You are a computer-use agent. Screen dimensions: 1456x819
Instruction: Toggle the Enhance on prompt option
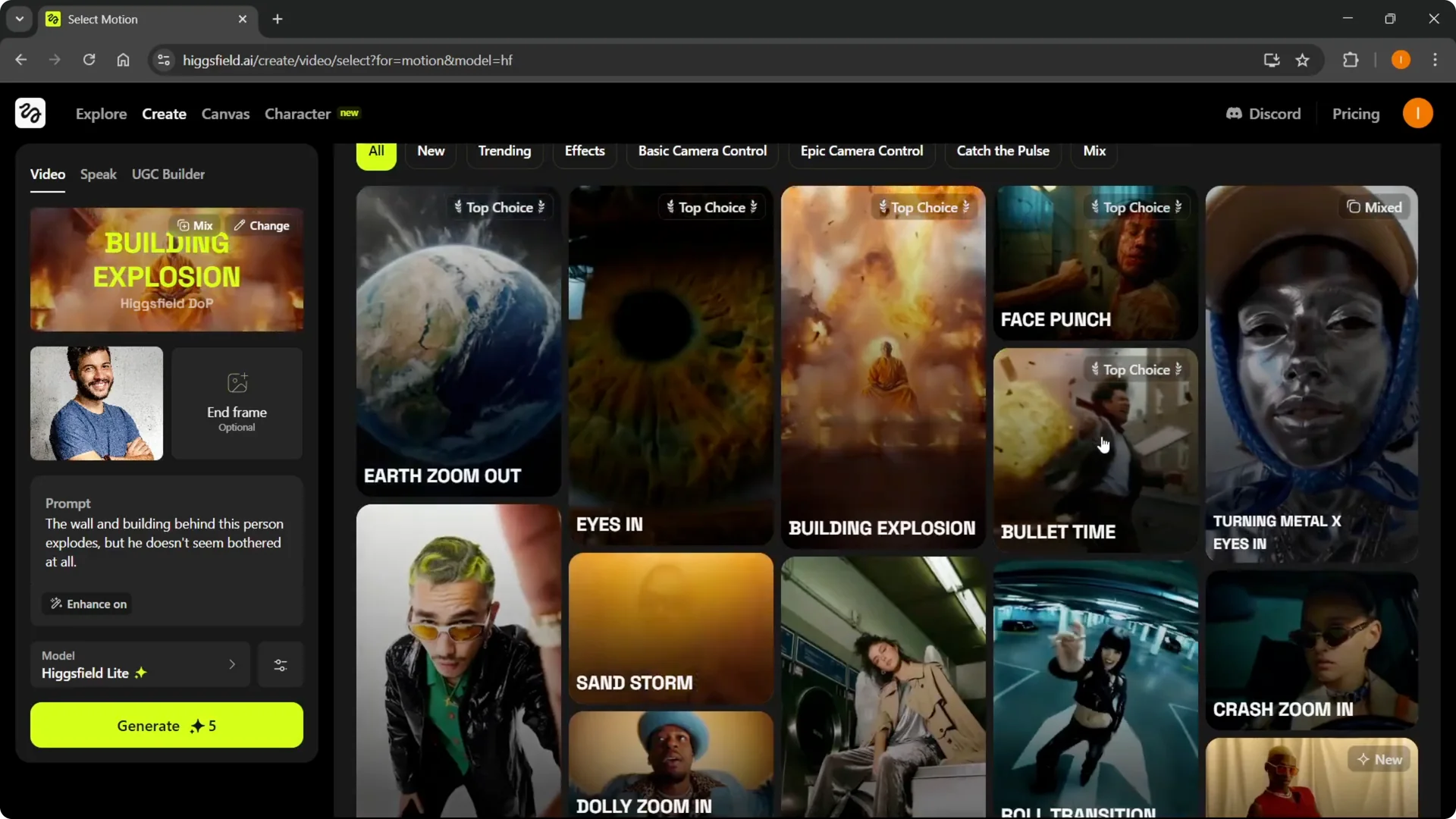(x=88, y=604)
